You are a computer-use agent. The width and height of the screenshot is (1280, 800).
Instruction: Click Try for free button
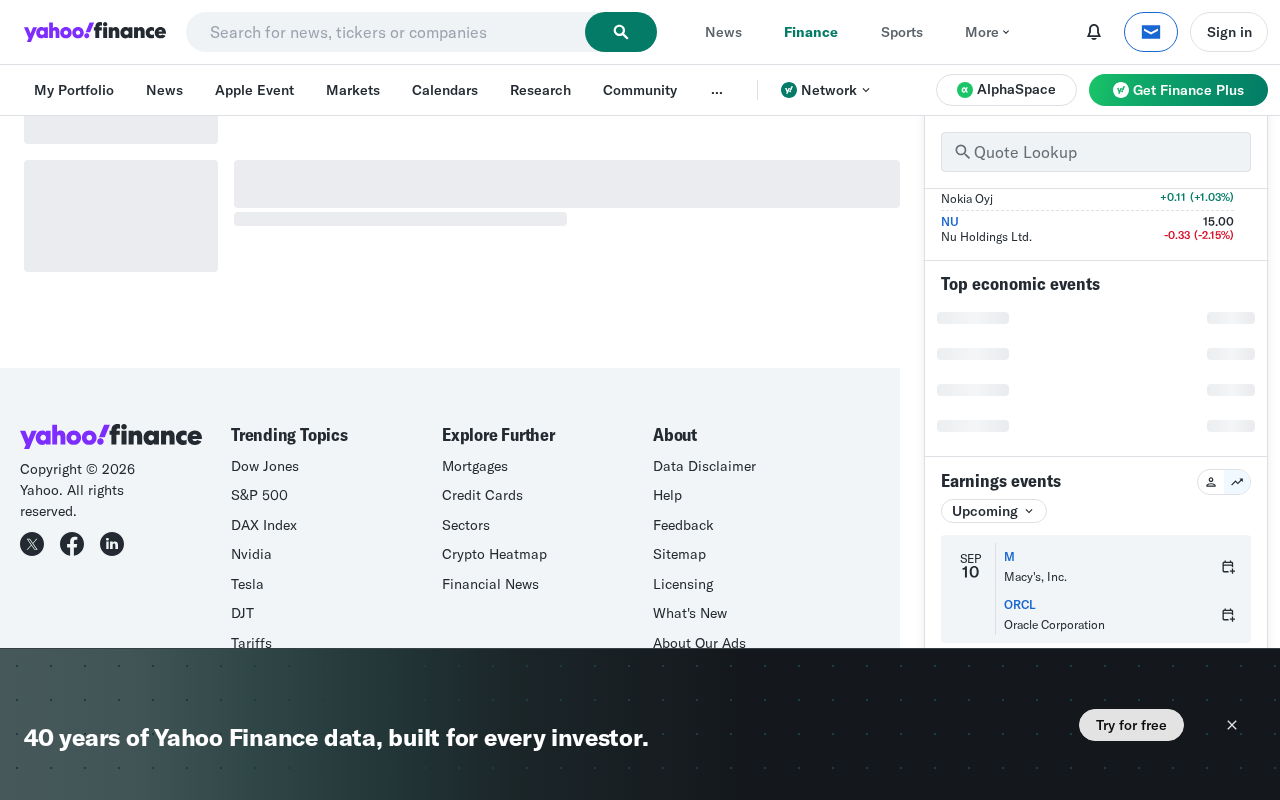pos(1131,725)
